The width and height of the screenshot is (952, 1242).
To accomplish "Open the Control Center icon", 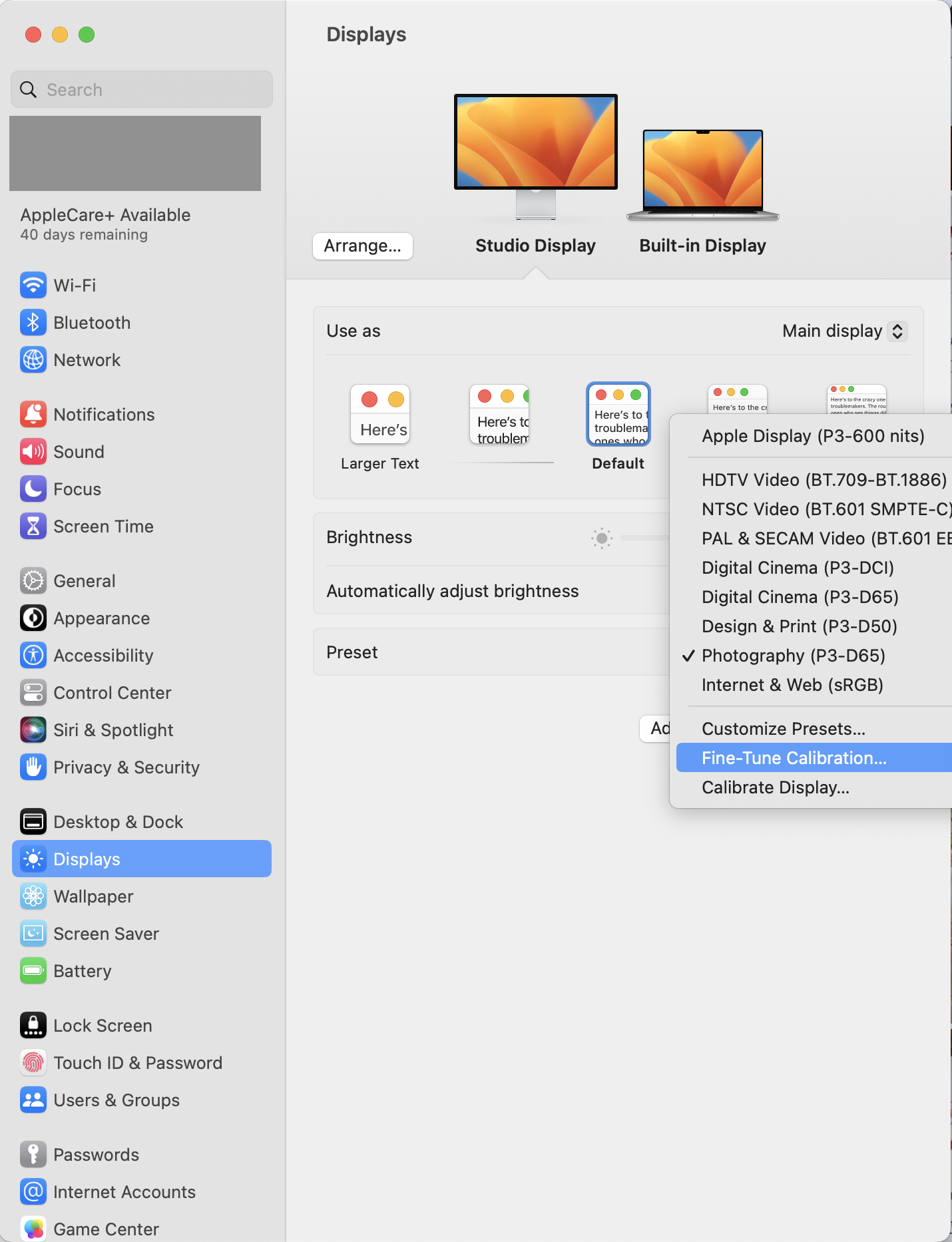I will coord(33,693).
